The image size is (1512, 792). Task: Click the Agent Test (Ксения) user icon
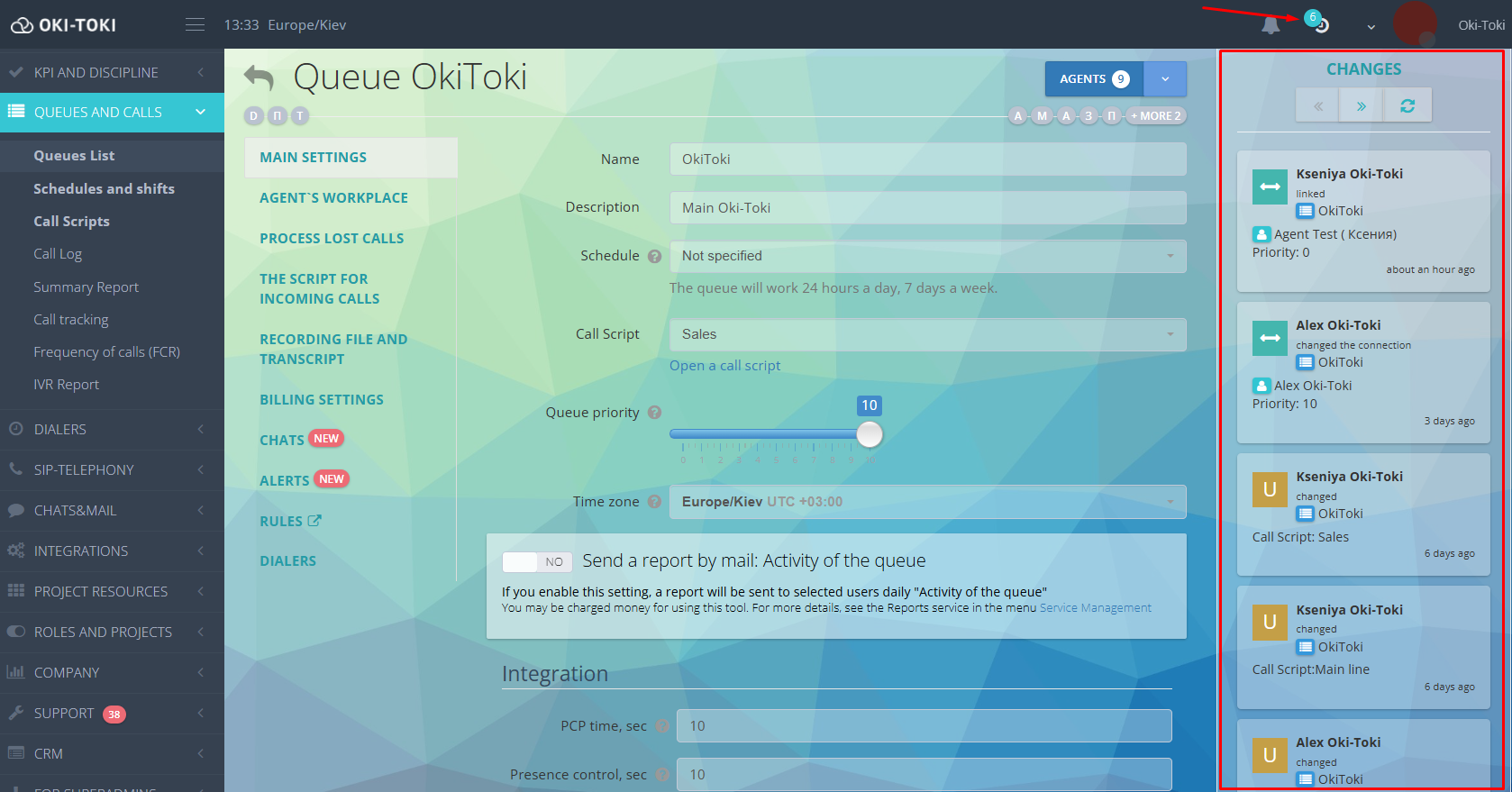(x=1262, y=234)
